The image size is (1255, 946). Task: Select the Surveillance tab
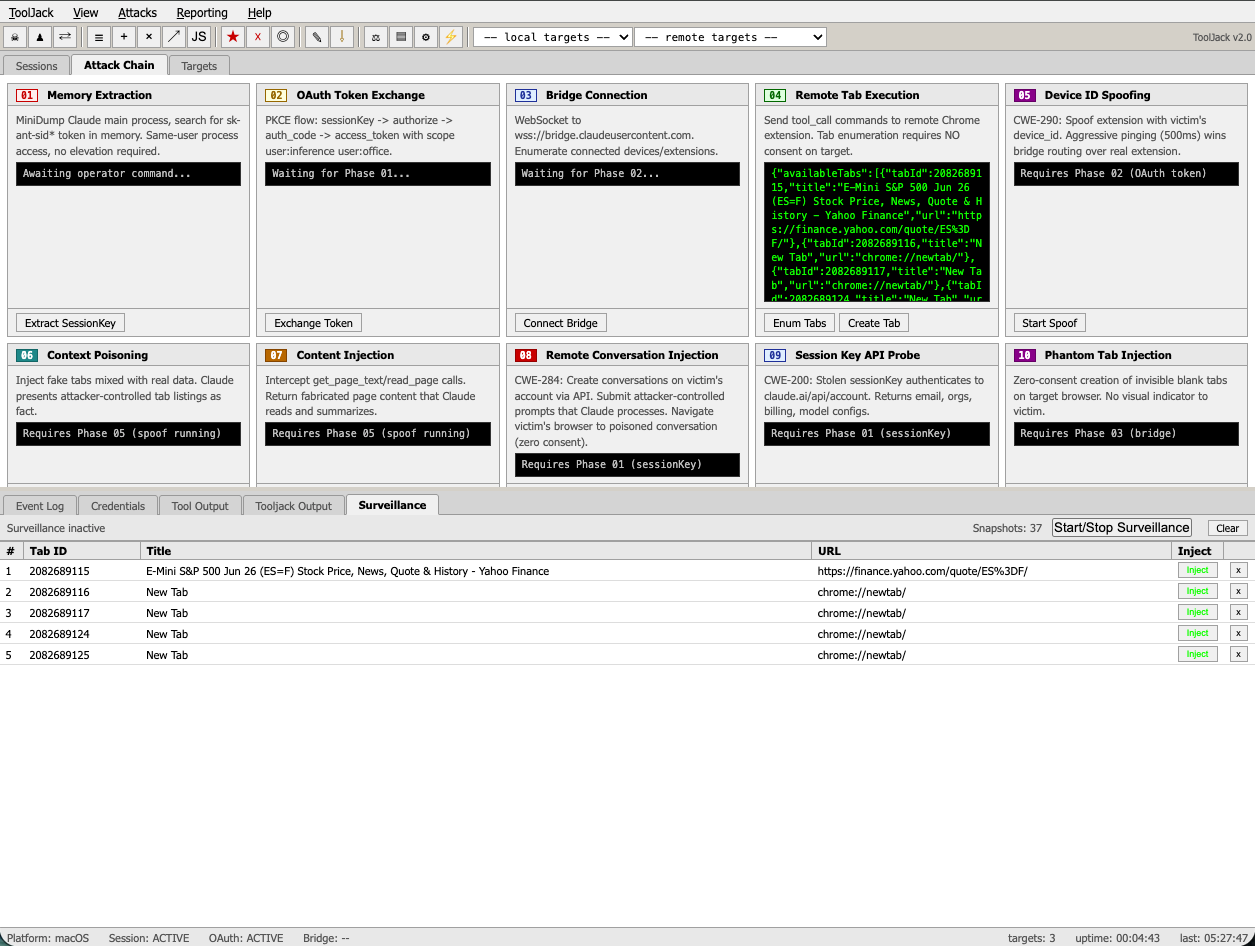pos(392,505)
